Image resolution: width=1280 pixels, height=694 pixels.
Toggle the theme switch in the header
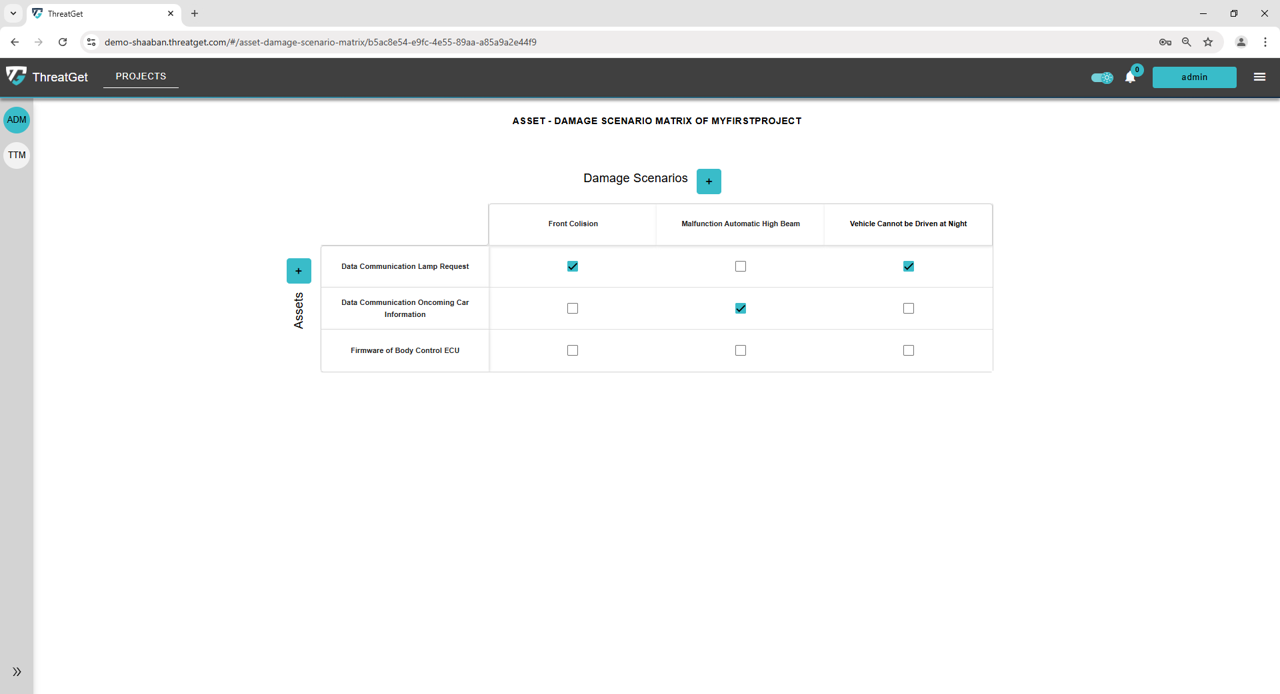1102,78
